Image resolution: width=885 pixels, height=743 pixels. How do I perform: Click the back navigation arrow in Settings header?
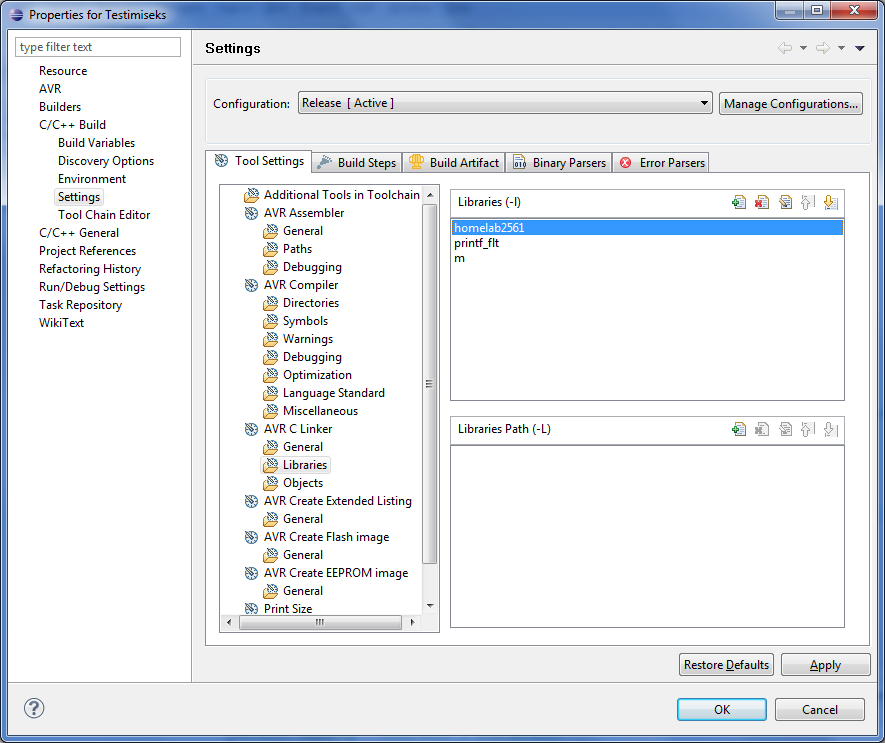785,48
